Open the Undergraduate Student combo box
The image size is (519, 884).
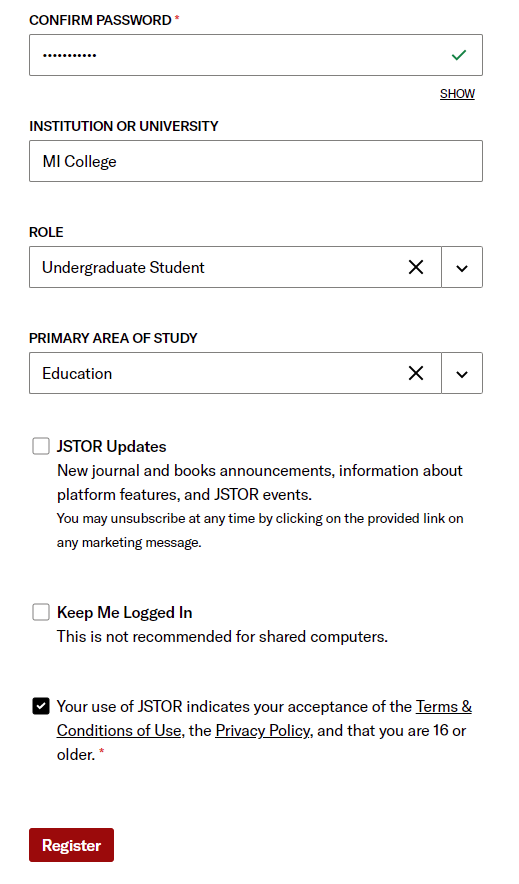pyautogui.click(x=235, y=267)
